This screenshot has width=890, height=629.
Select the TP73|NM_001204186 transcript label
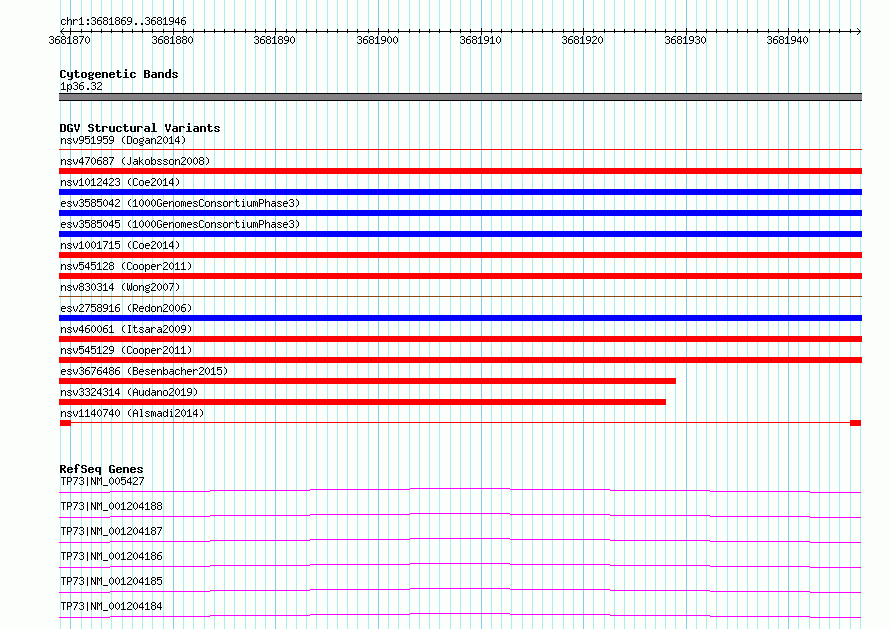coord(111,556)
